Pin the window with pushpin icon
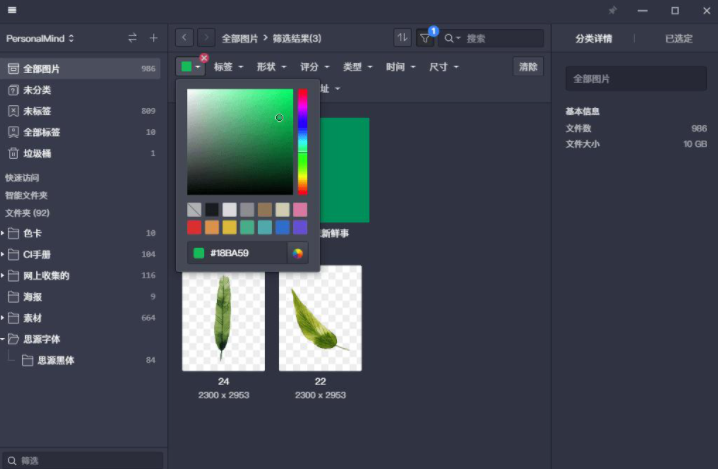 point(613,10)
